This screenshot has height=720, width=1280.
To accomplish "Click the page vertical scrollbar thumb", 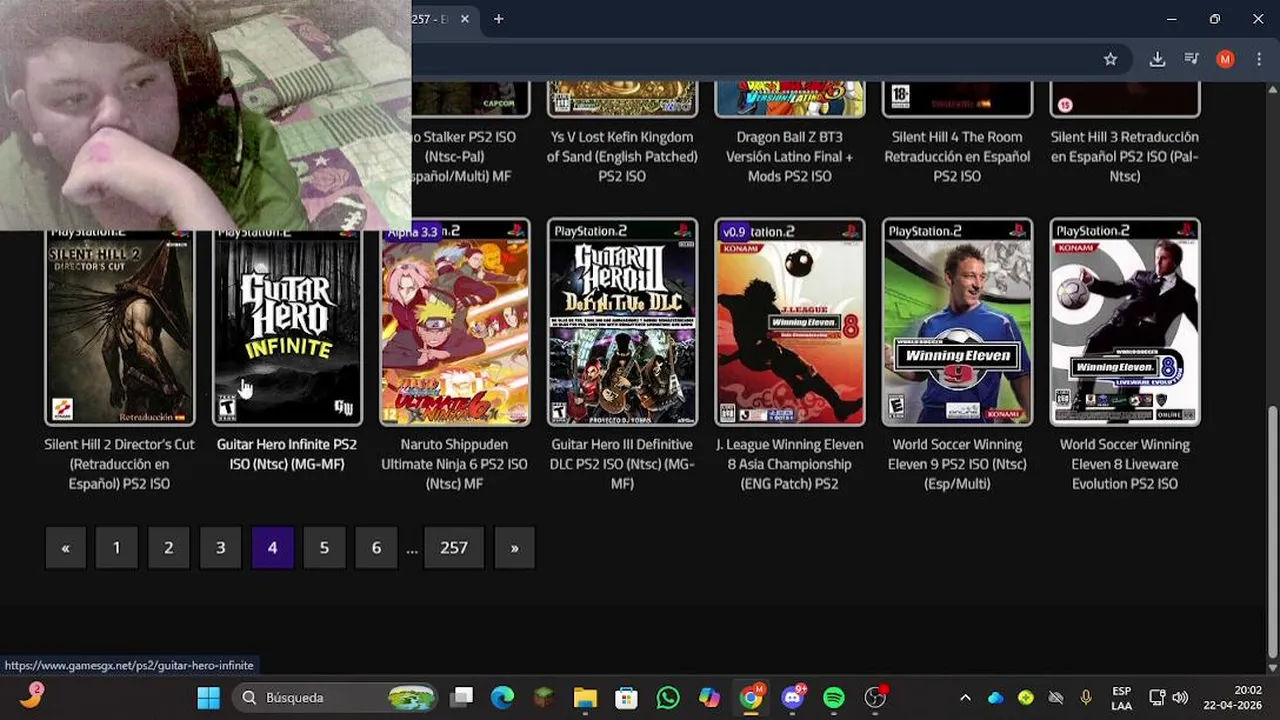I will coord(1272,532).
